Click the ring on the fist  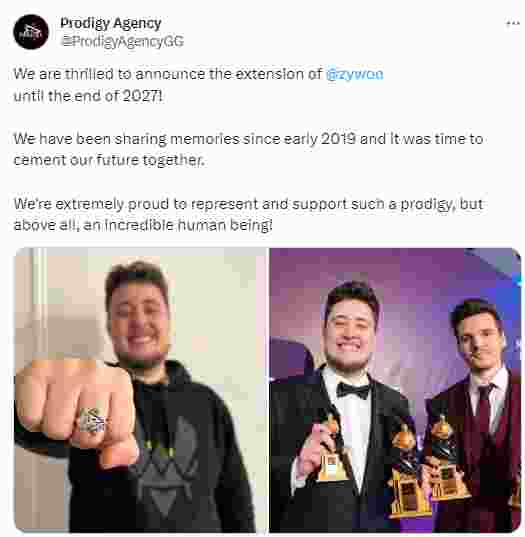(x=92, y=420)
